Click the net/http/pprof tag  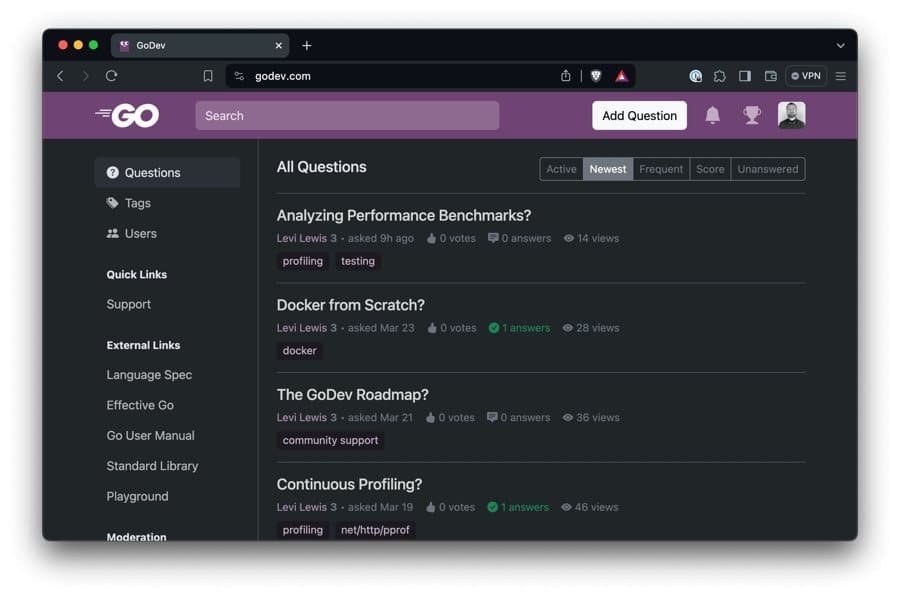click(x=375, y=530)
